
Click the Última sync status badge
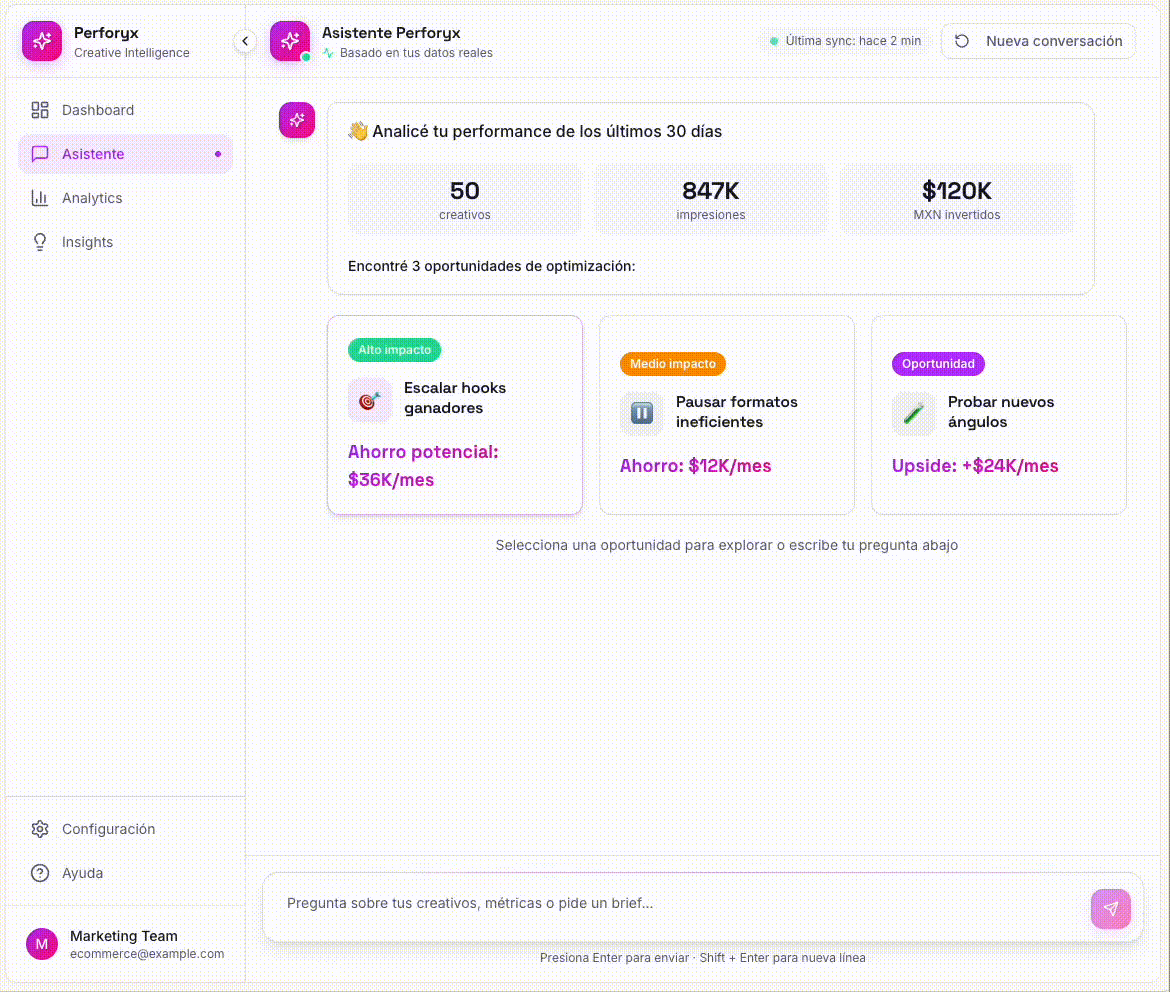point(845,41)
